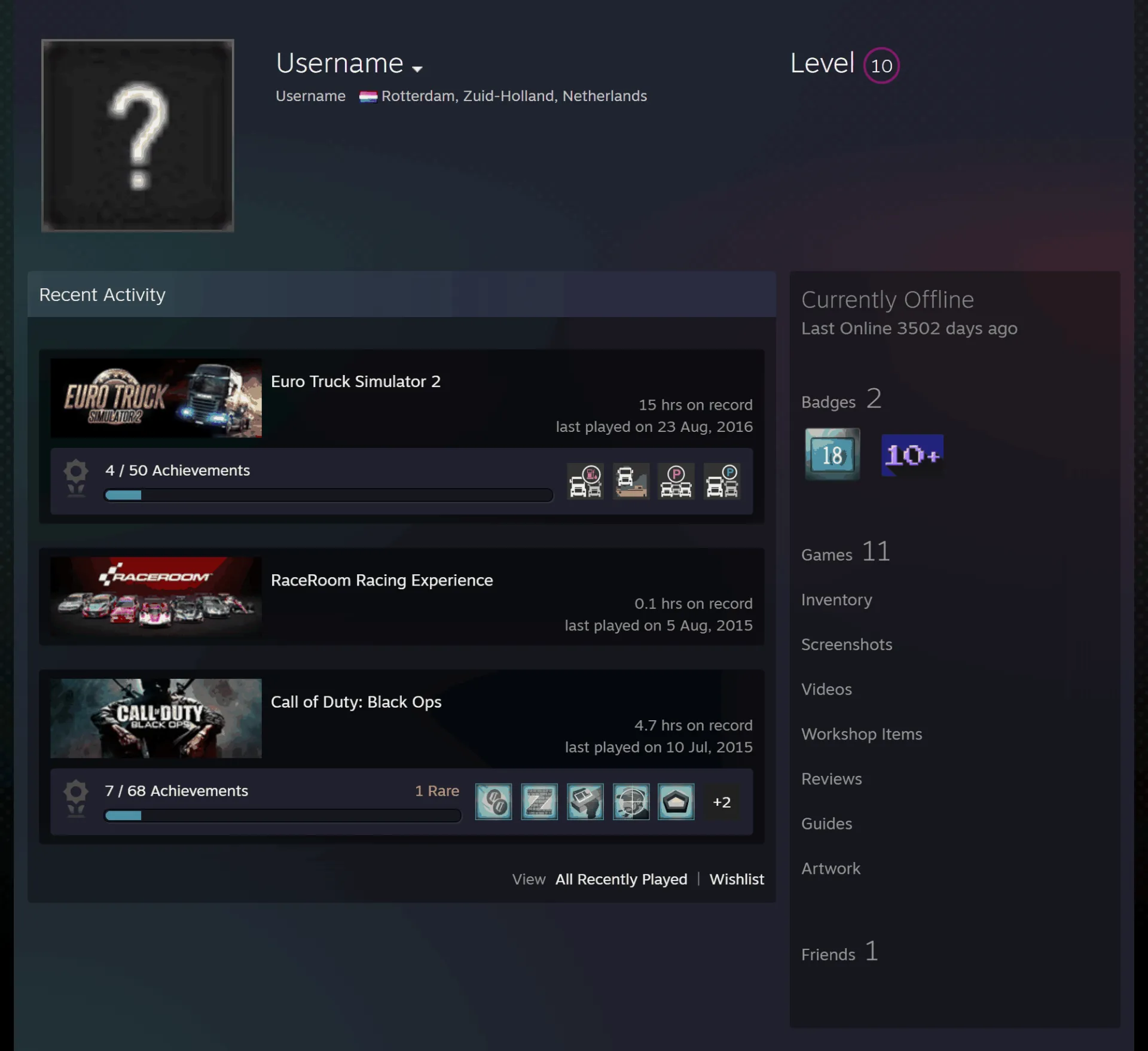Click third Euro Truck achievement icon with pink P
The image size is (1148, 1051).
(x=676, y=481)
